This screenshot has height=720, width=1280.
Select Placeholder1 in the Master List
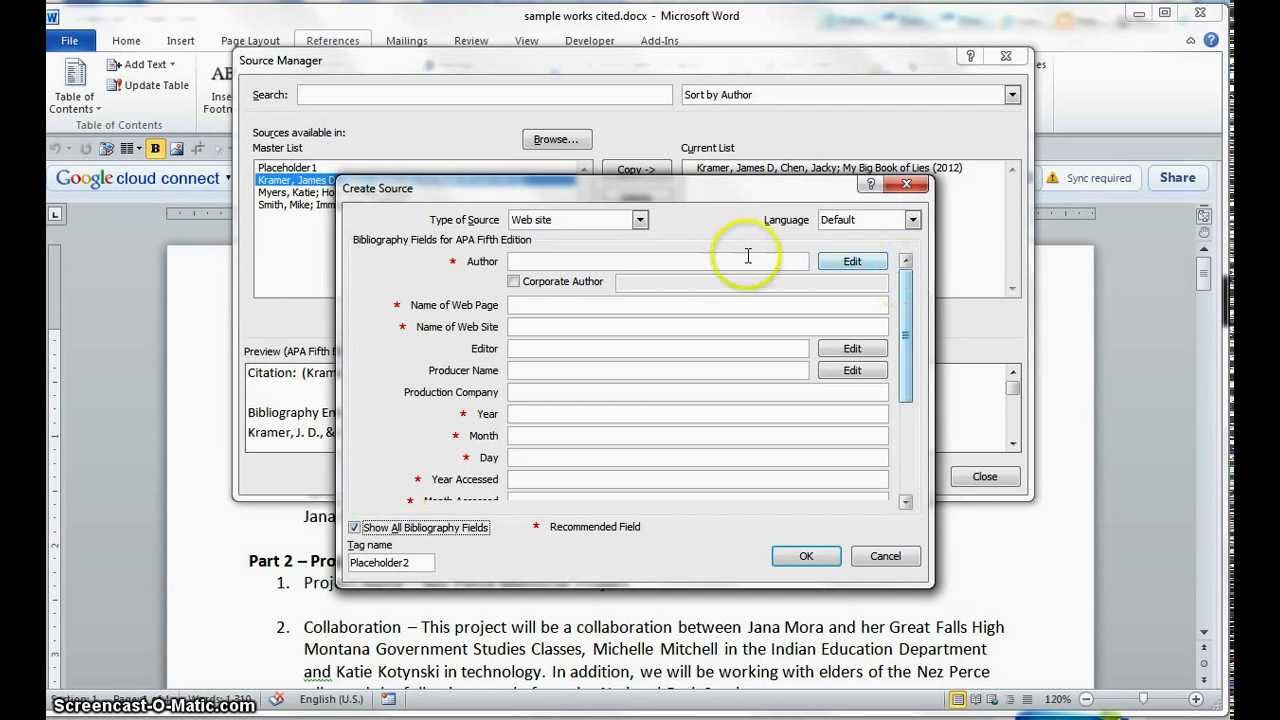(287, 168)
